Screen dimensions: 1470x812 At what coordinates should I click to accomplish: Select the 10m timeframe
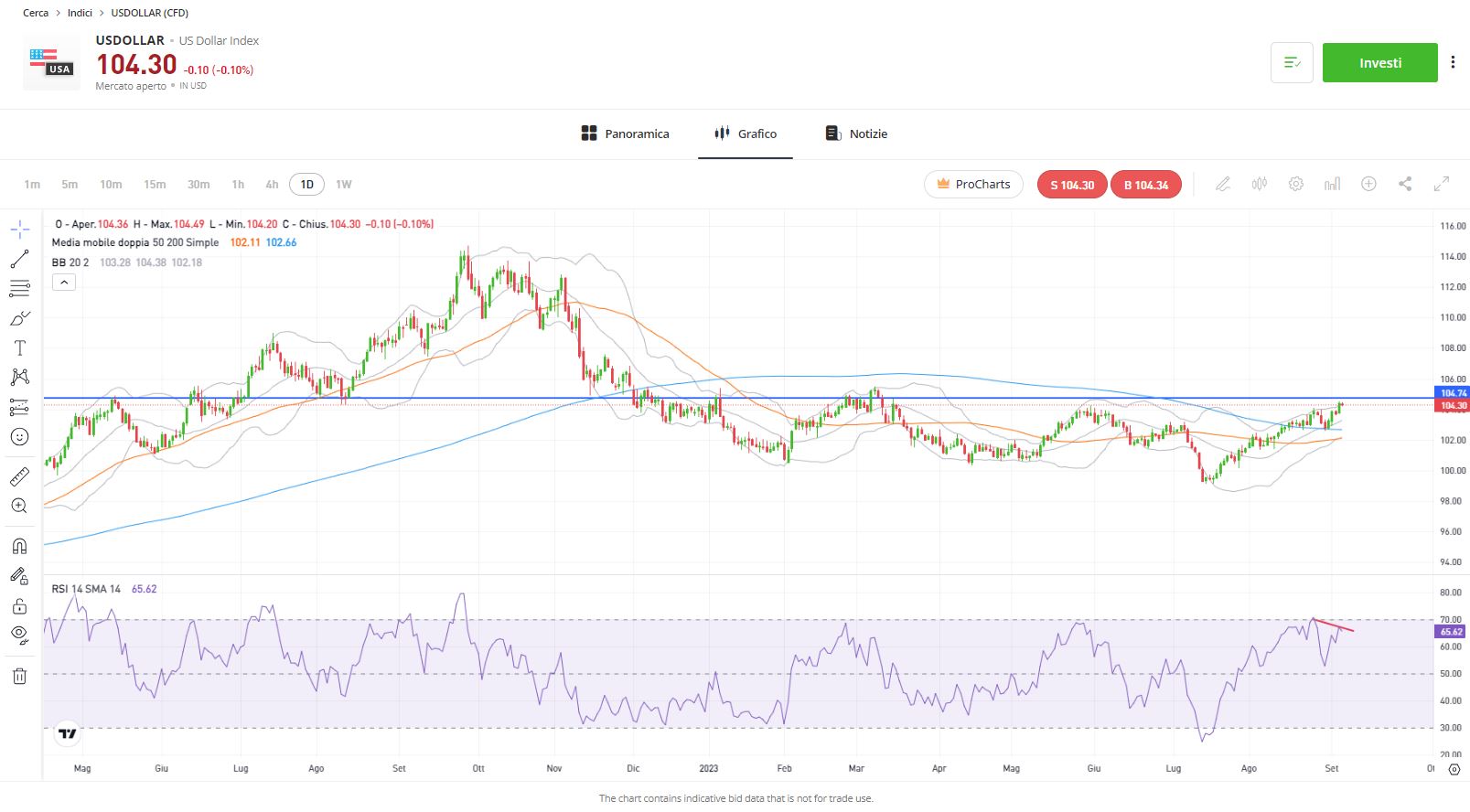click(x=111, y=184)
